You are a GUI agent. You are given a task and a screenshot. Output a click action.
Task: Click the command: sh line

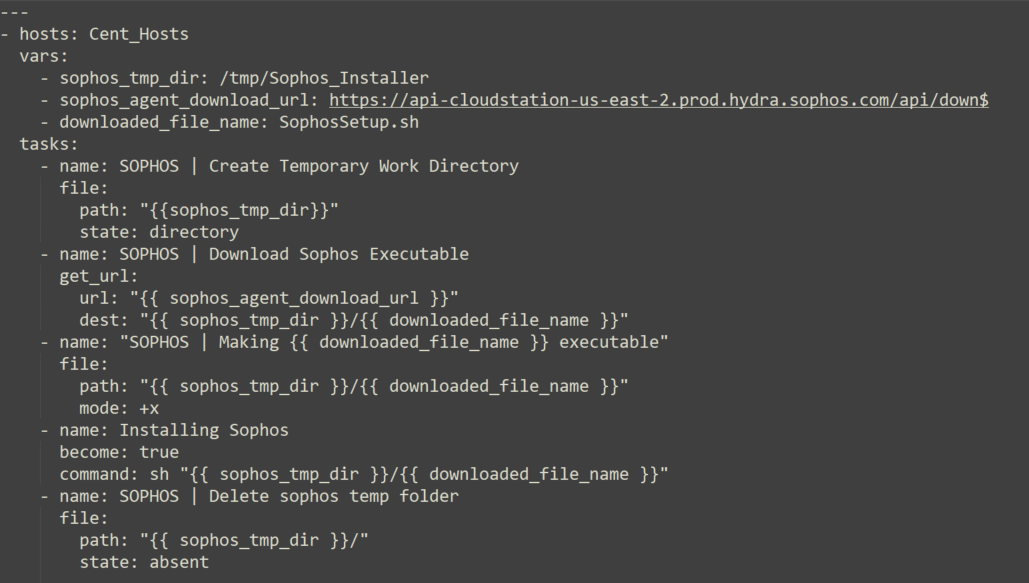tap(363, 474)
